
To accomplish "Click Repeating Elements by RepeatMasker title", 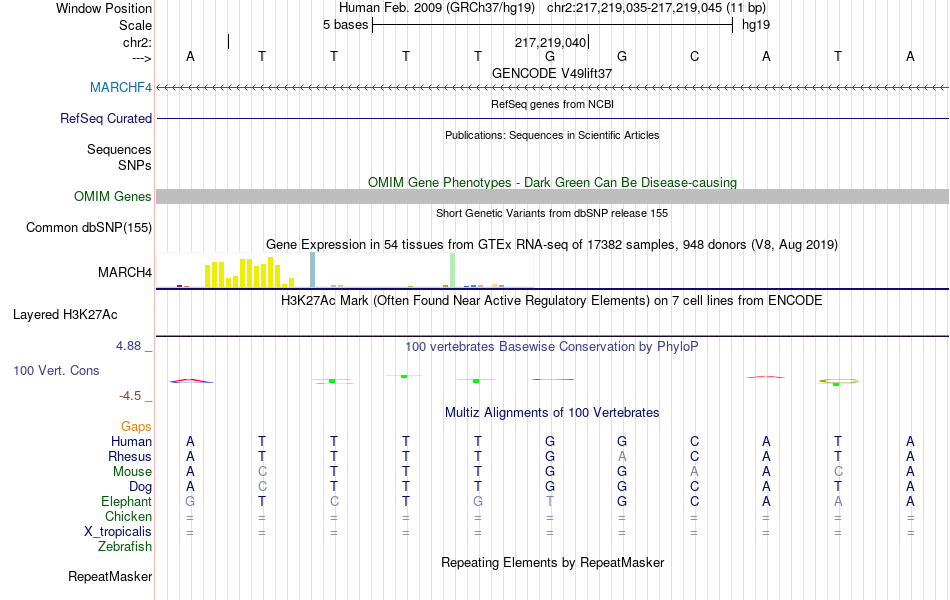I will 552,562.
